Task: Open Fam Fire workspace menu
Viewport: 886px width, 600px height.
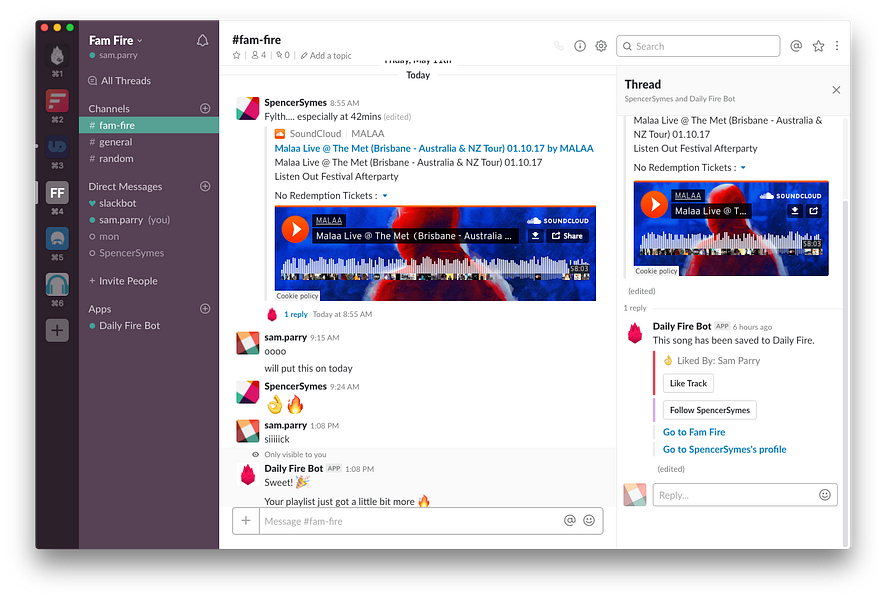Action: (x=116, y=41)
